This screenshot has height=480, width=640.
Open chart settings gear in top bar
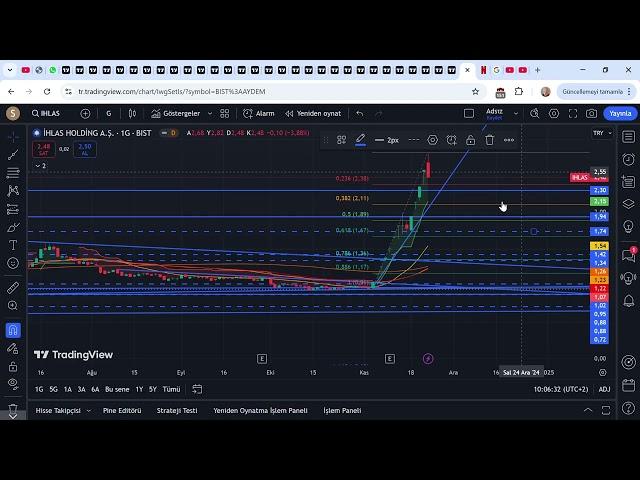tap(554, 113)
